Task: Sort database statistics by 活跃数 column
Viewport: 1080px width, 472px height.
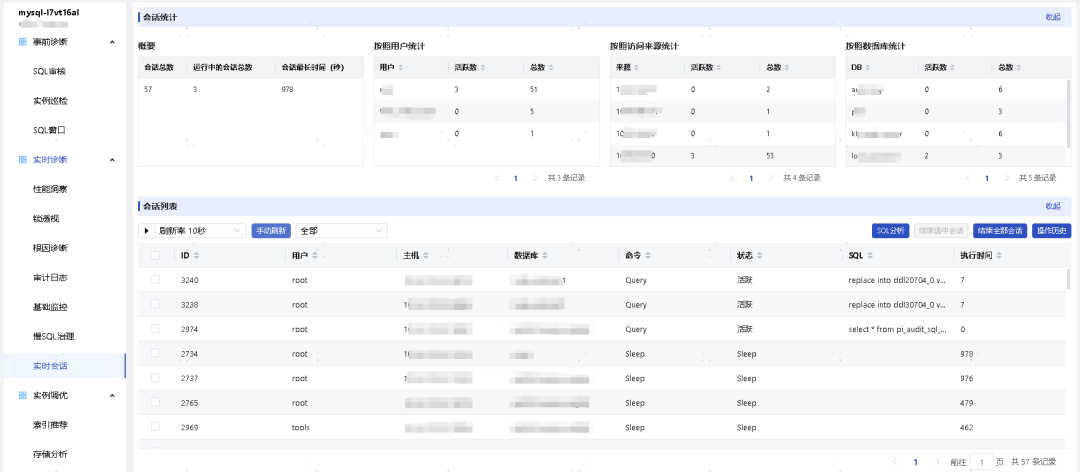Action: 954,68
